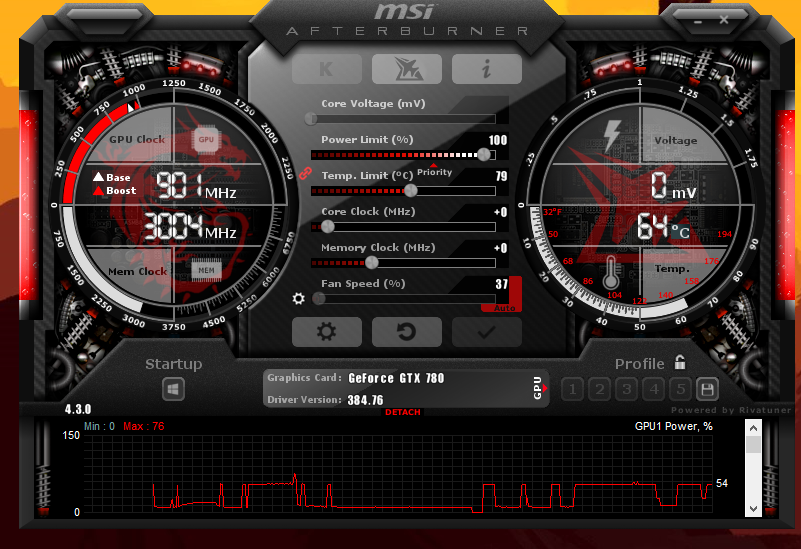801x549 pixels.
Task: Click the Temp. Limit slider handle
Action: pyautogui.click(x=410, y=191)
